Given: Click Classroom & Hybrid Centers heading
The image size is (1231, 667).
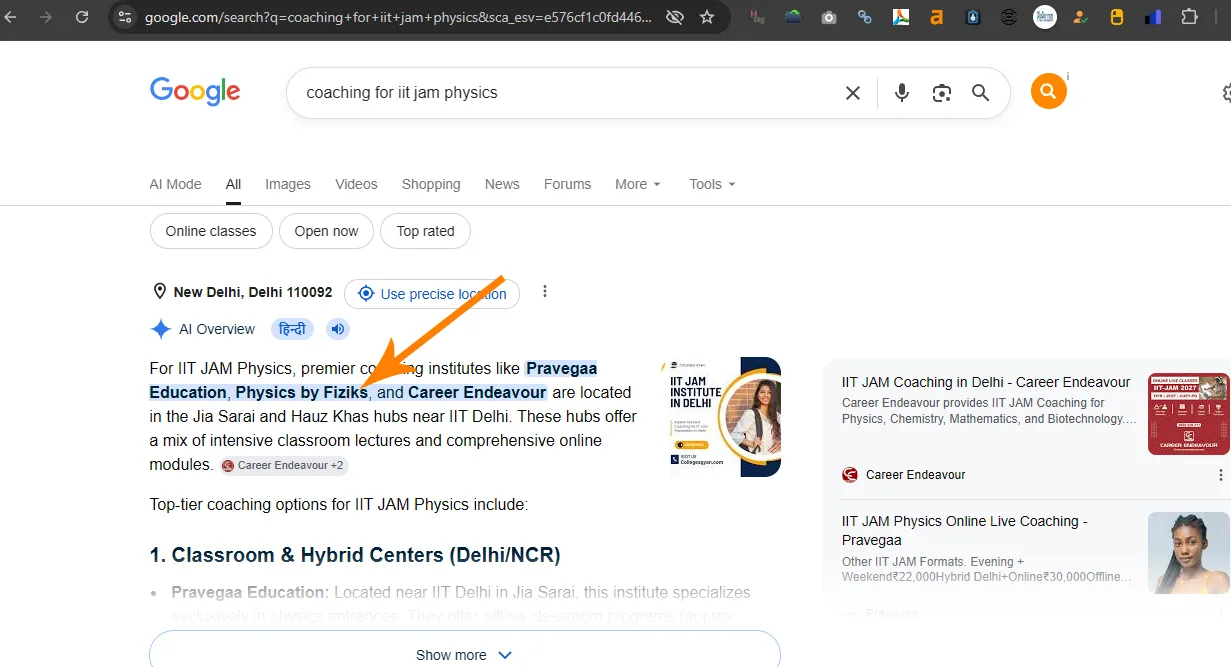Looking at the screenshot, I should coord(355,555).
